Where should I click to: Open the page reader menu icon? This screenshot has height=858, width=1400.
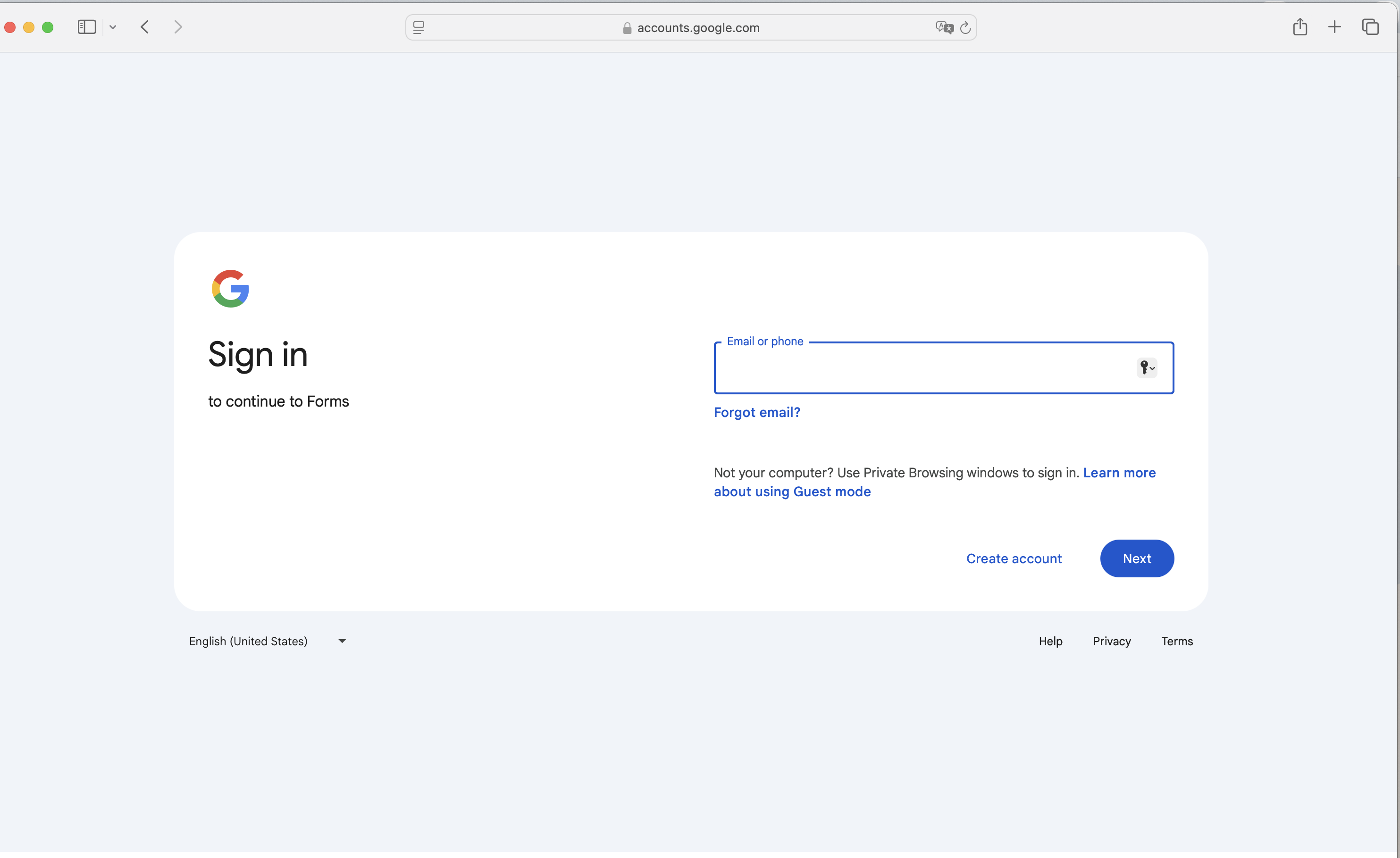pyautogui.click(x=419, y=27)
